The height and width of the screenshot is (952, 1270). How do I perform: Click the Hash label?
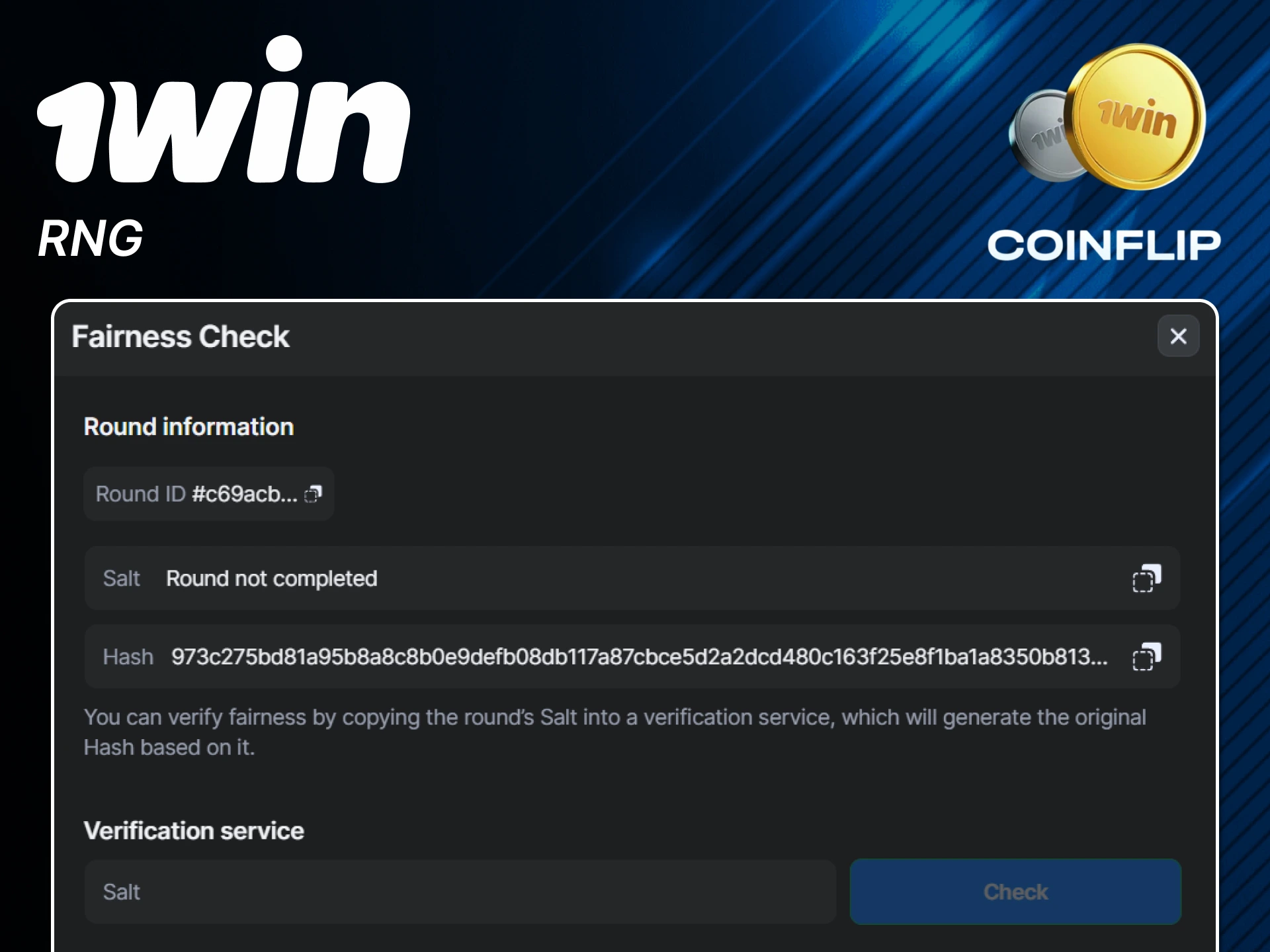(128, 656)
